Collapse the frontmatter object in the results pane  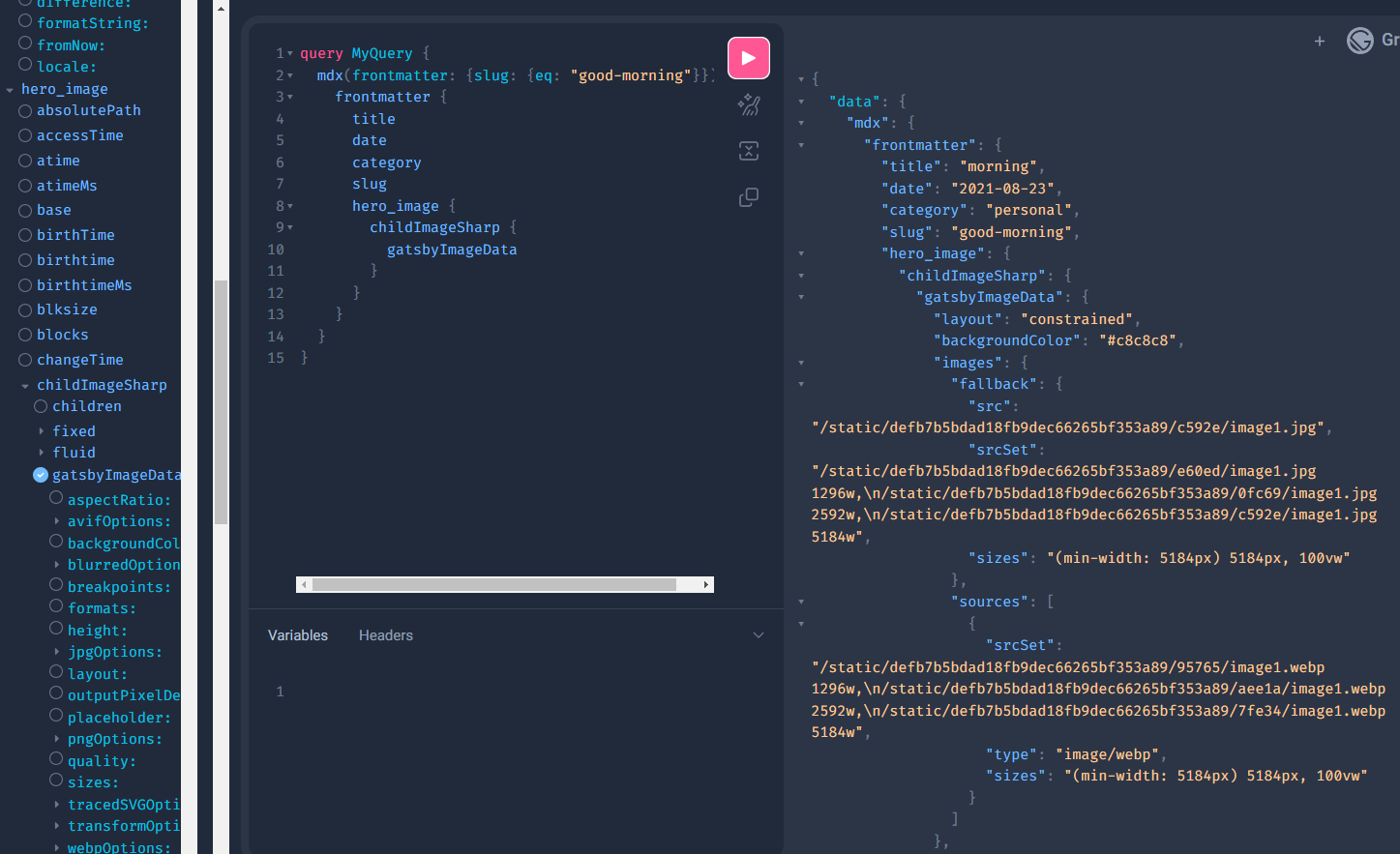point(801,144)
